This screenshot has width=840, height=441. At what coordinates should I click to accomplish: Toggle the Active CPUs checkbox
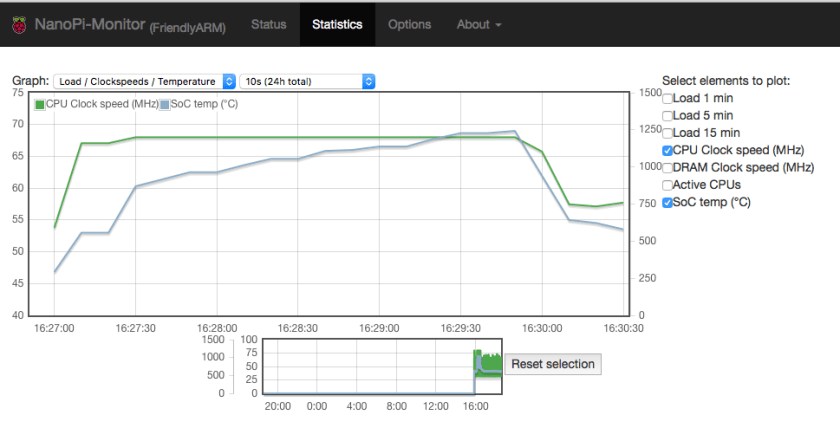[667, 185]
